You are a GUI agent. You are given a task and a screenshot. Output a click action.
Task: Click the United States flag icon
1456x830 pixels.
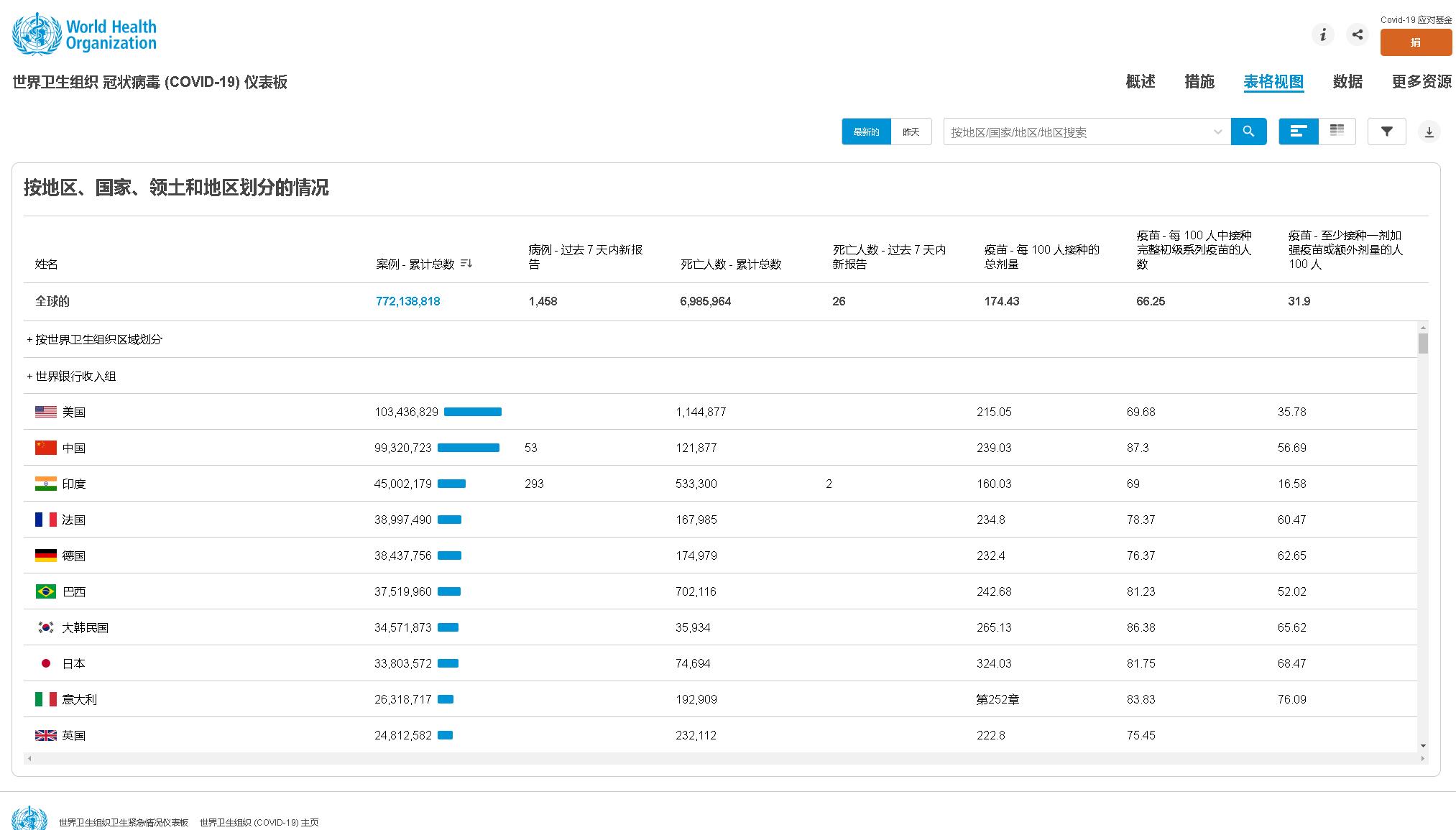(x=46, y=412)
